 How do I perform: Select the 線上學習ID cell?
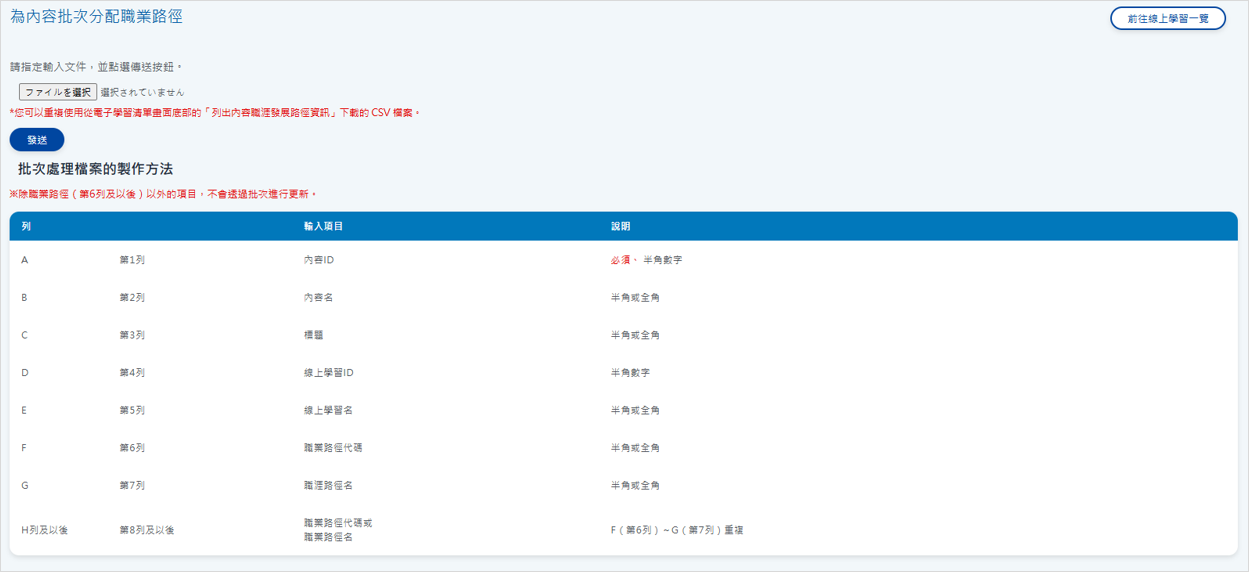[328, 373]
